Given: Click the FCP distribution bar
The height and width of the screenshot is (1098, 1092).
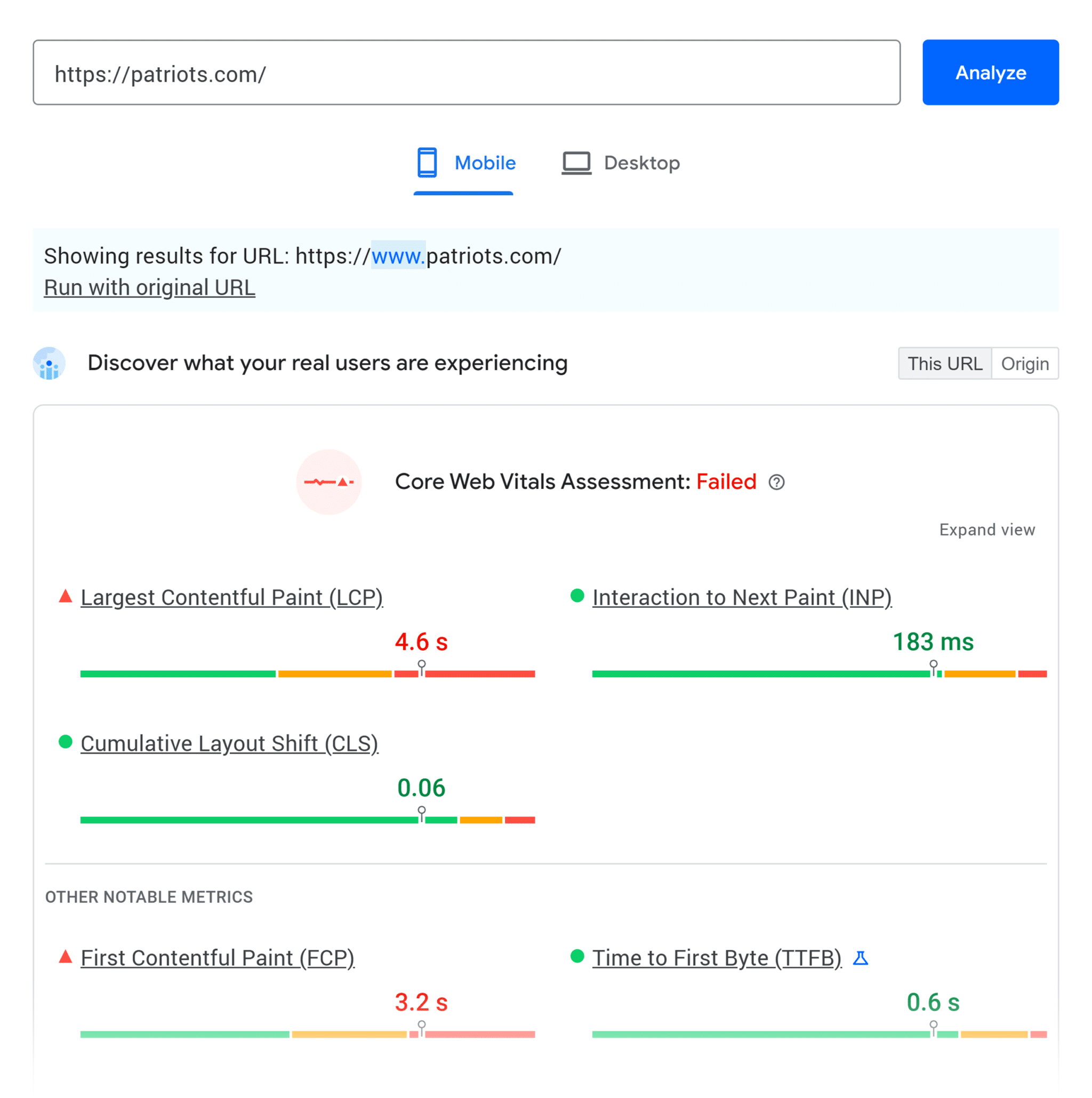Looking at the screenshot, I should [x=308, y=1035].
